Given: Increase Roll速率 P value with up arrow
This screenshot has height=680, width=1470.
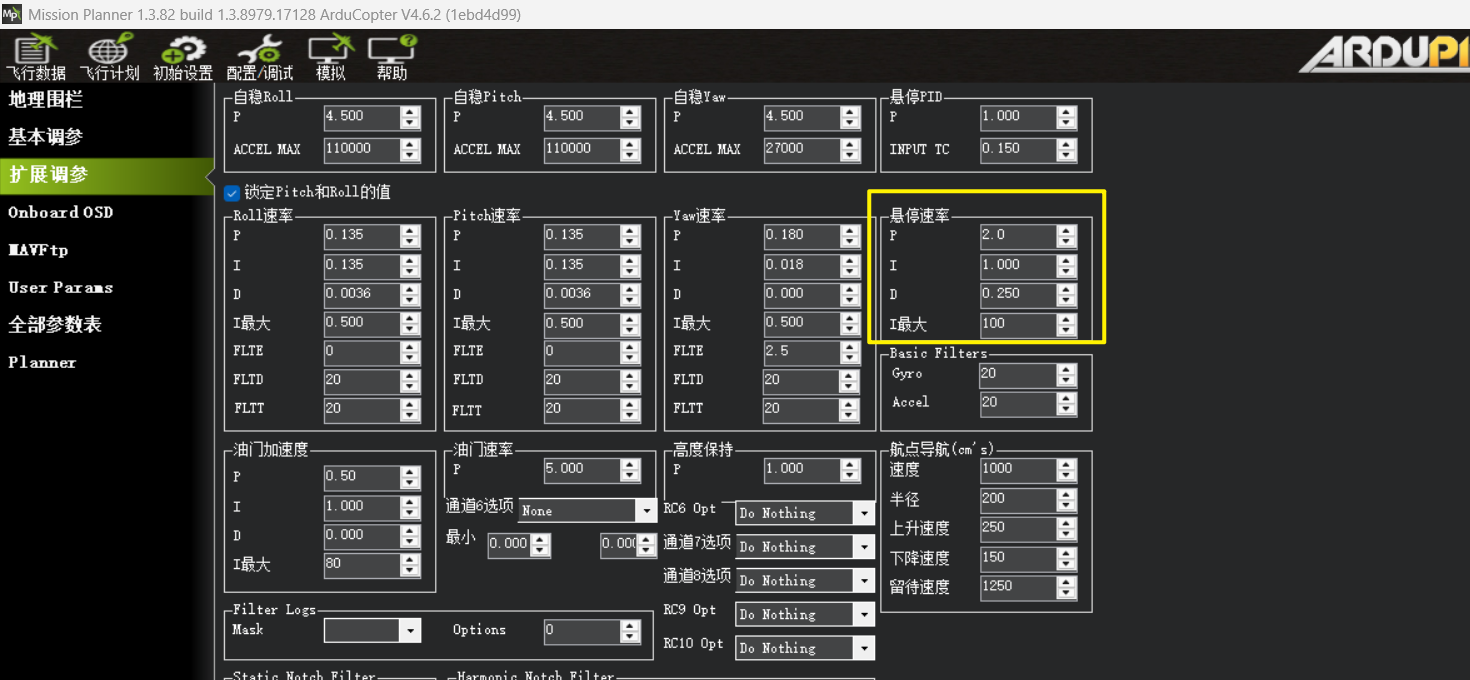Looking at the screenshot, I should point(410,229).
